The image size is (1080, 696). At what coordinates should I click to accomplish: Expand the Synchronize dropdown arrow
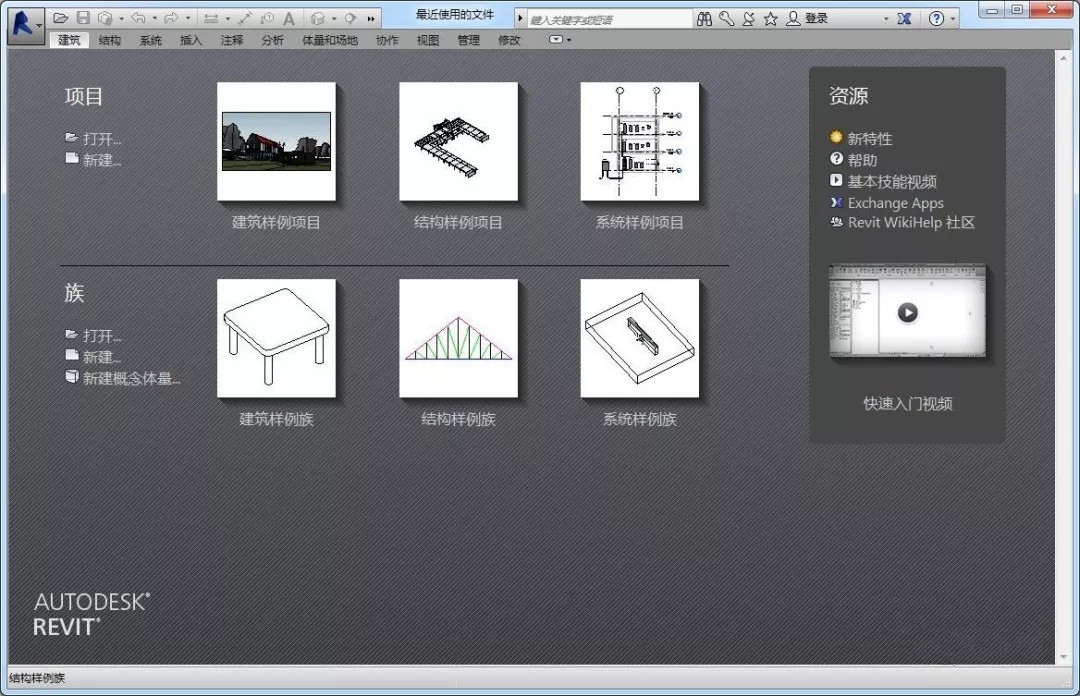tap(122, 19)
